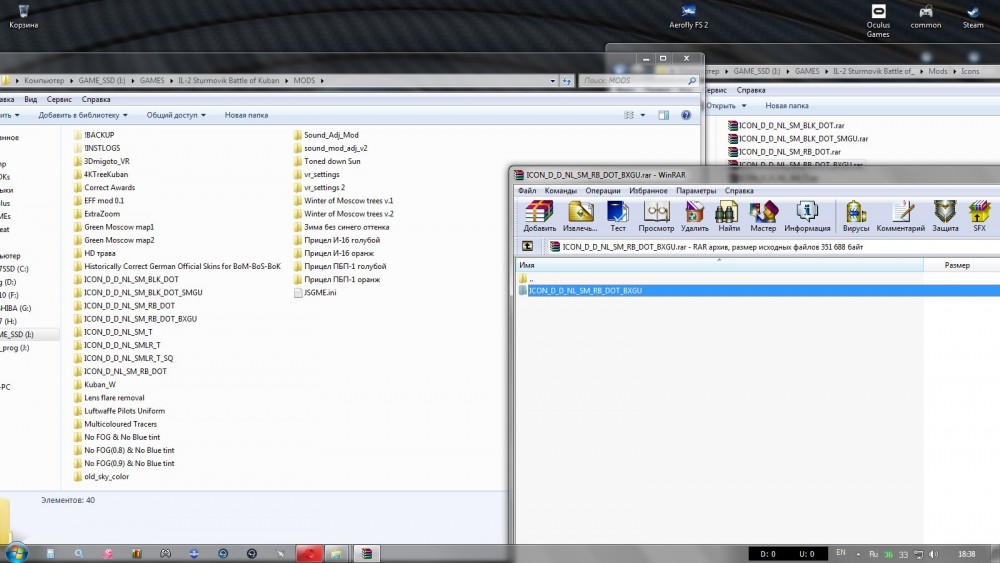
Task: Click the MODS breadcrumb segment
Action: click(304, 81)
